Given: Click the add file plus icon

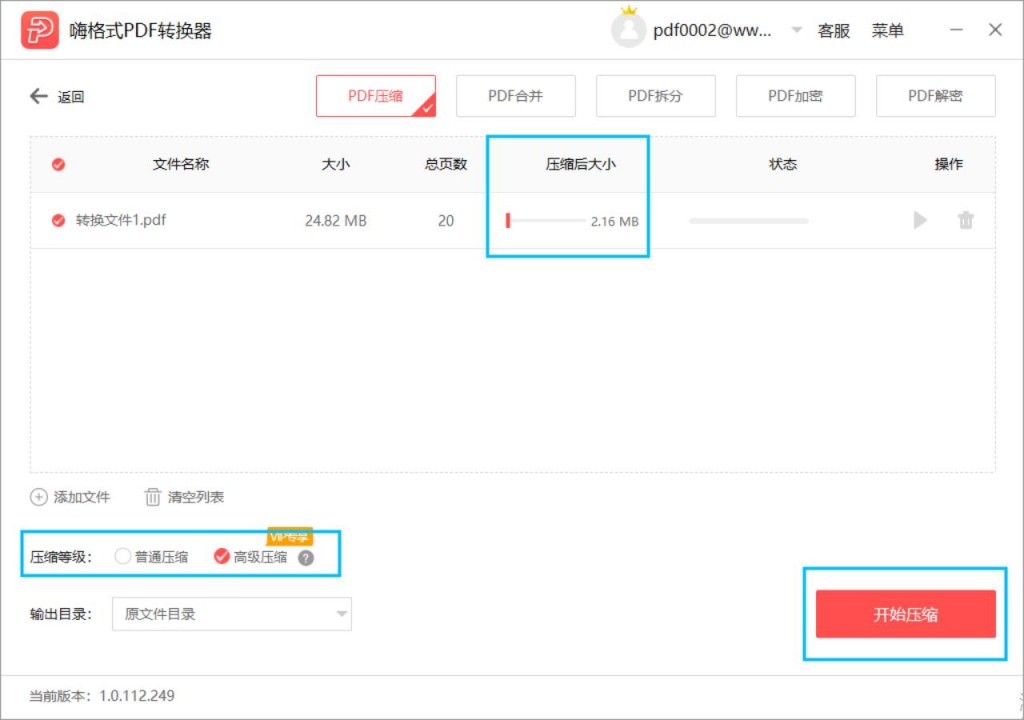Looking at the screenshot, I should coord(39,497).
